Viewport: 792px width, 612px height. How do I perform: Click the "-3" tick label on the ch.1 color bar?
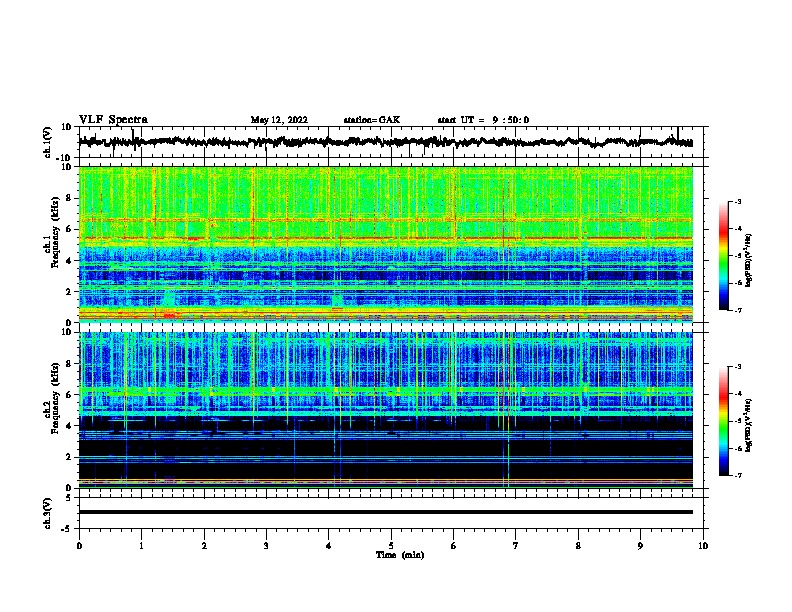(738, 202)
